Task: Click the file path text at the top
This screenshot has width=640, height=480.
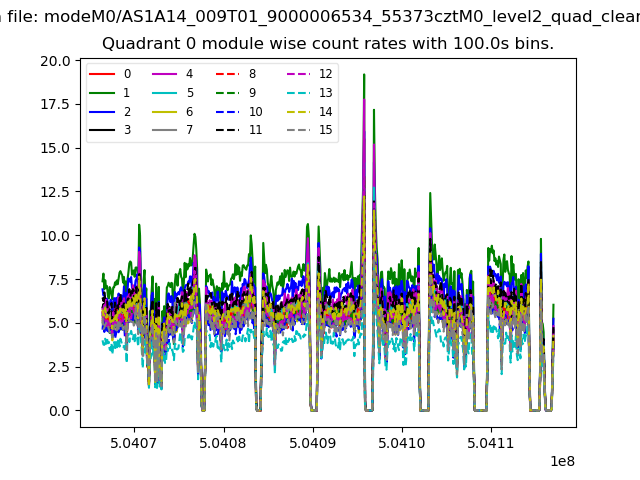Action: click(x=320, y=17)
